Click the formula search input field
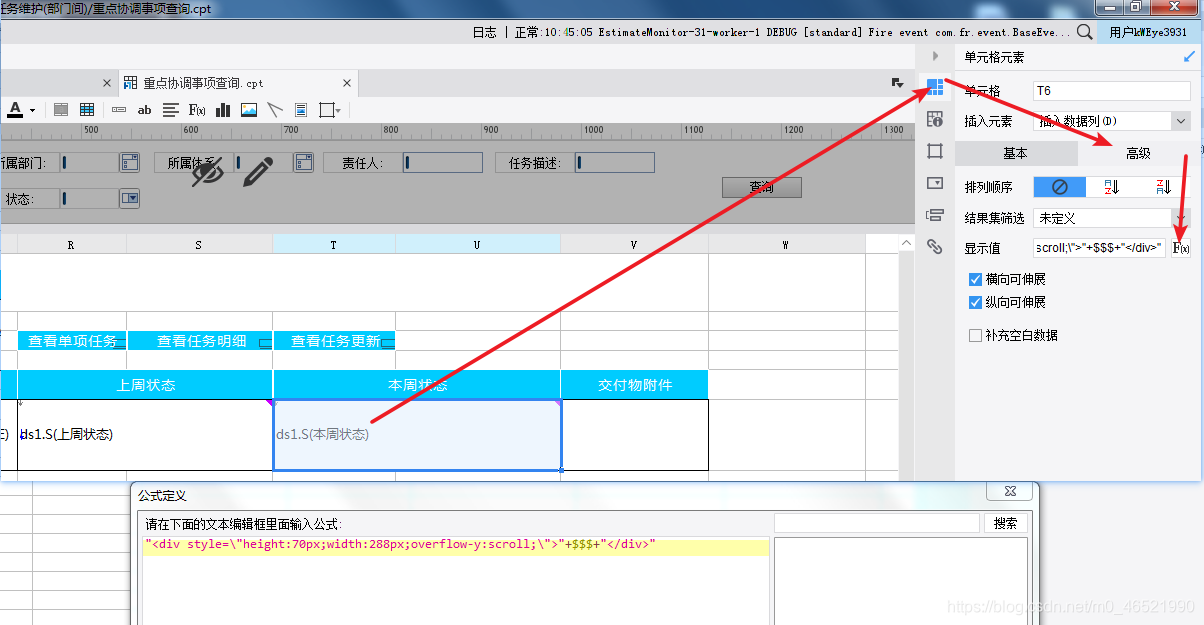1204x625 pixels. coord(877,523)
